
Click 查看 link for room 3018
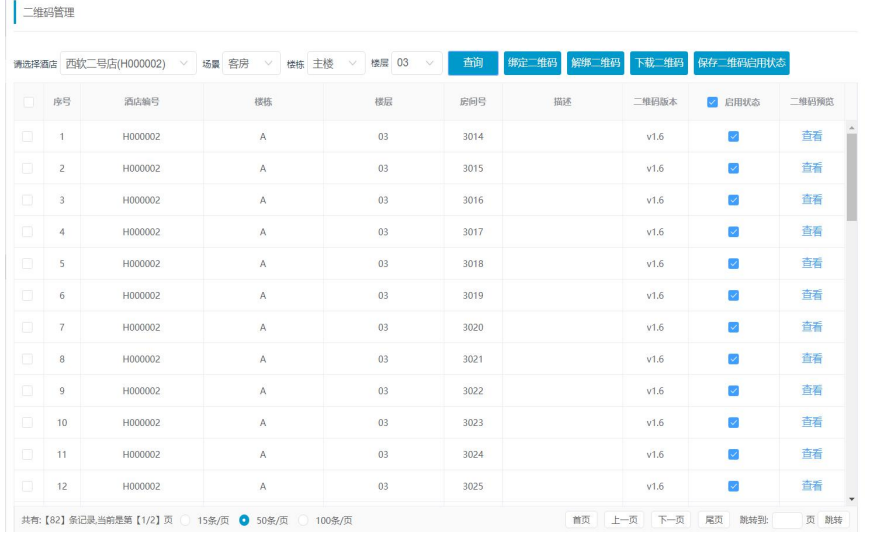click(x=811, y=263)
